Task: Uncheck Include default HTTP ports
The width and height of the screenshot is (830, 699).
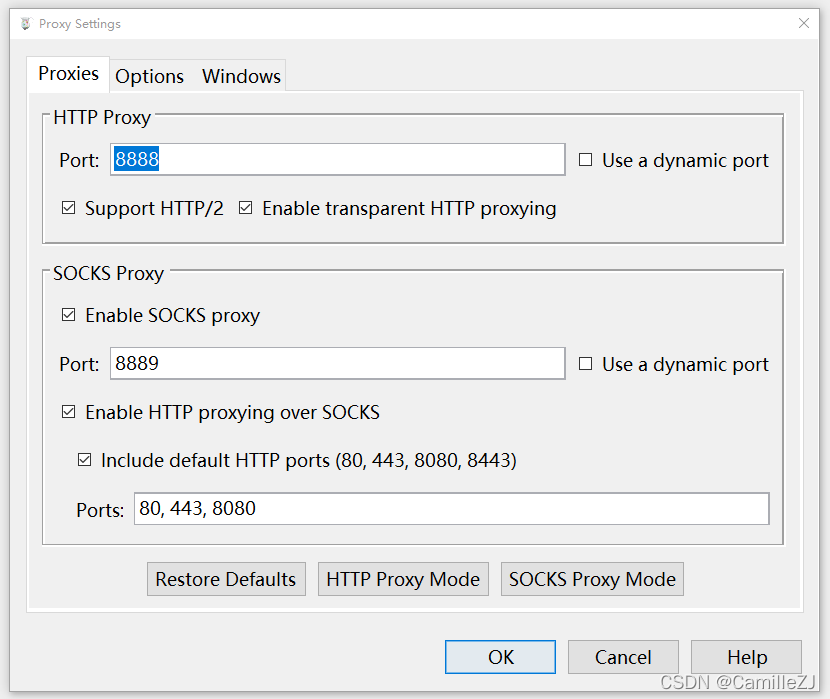Action: coord(85,460)
